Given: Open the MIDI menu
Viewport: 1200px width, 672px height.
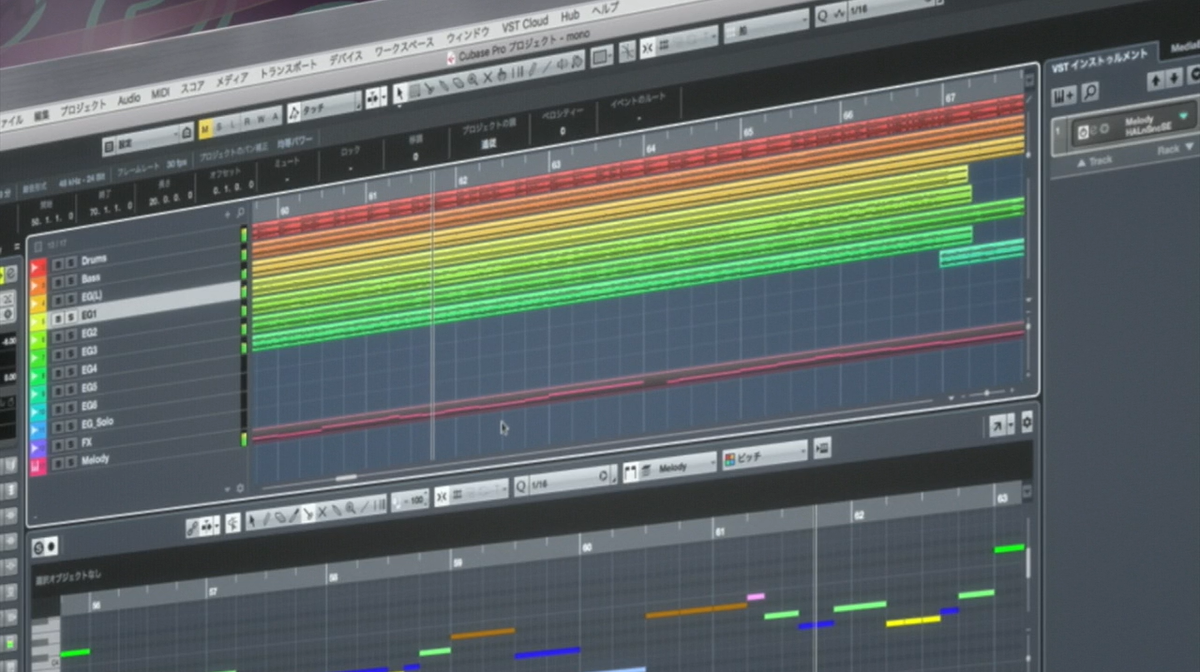Looking at the screenshot, I should tap(161, 94).
